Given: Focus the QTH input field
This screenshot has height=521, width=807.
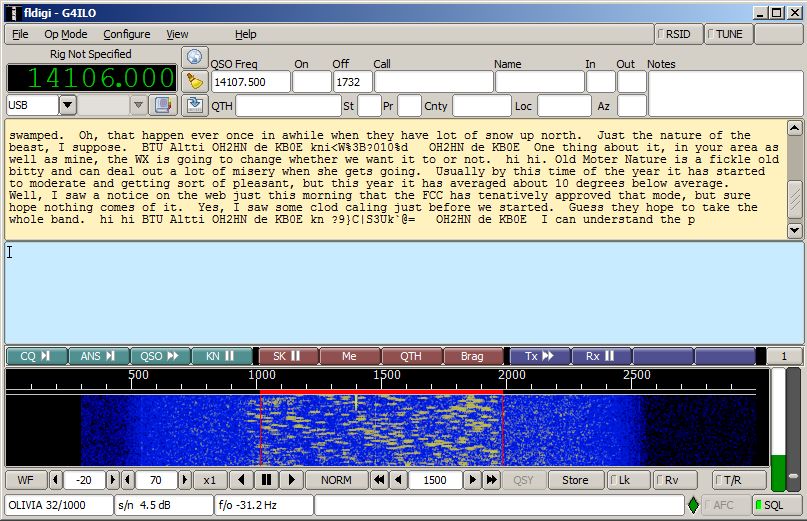Looking at the screenshot, I should (288, 106).
